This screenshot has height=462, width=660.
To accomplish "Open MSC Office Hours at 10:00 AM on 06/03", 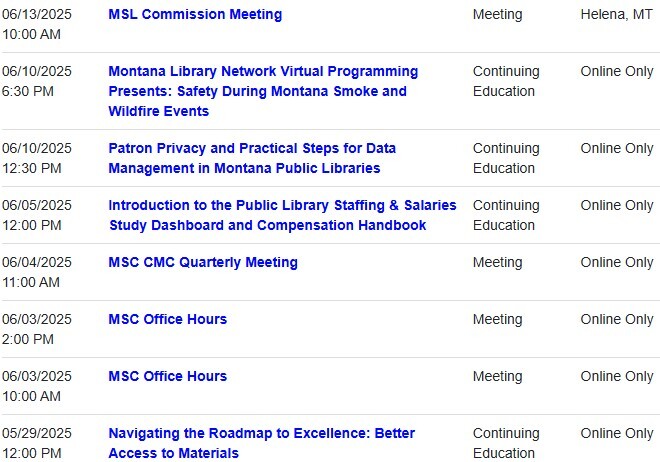I will click(x=167, y=376).
